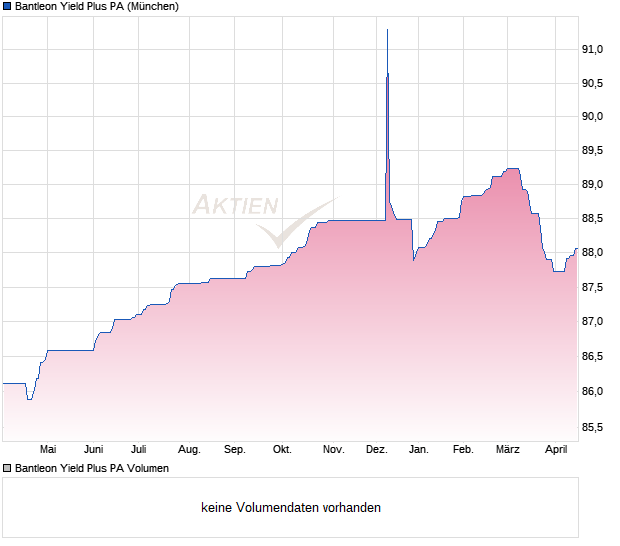The height and width of the screenshot is (546, 620).
Task: Click the 'Juni' month label
Action: point(94,450)
